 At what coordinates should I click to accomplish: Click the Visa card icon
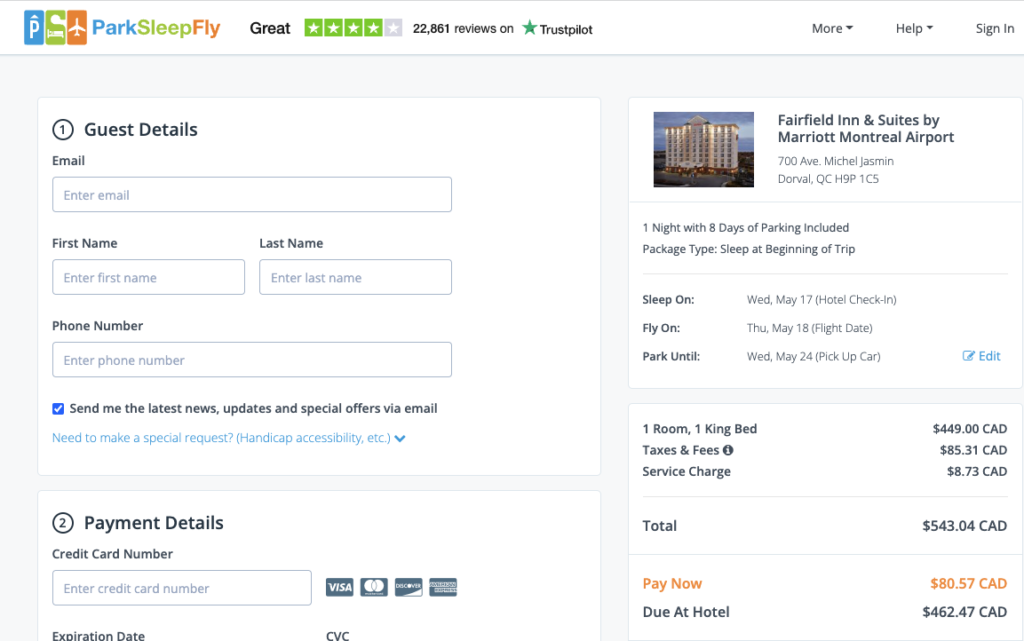pyautogui.click(x=340, y=587)
